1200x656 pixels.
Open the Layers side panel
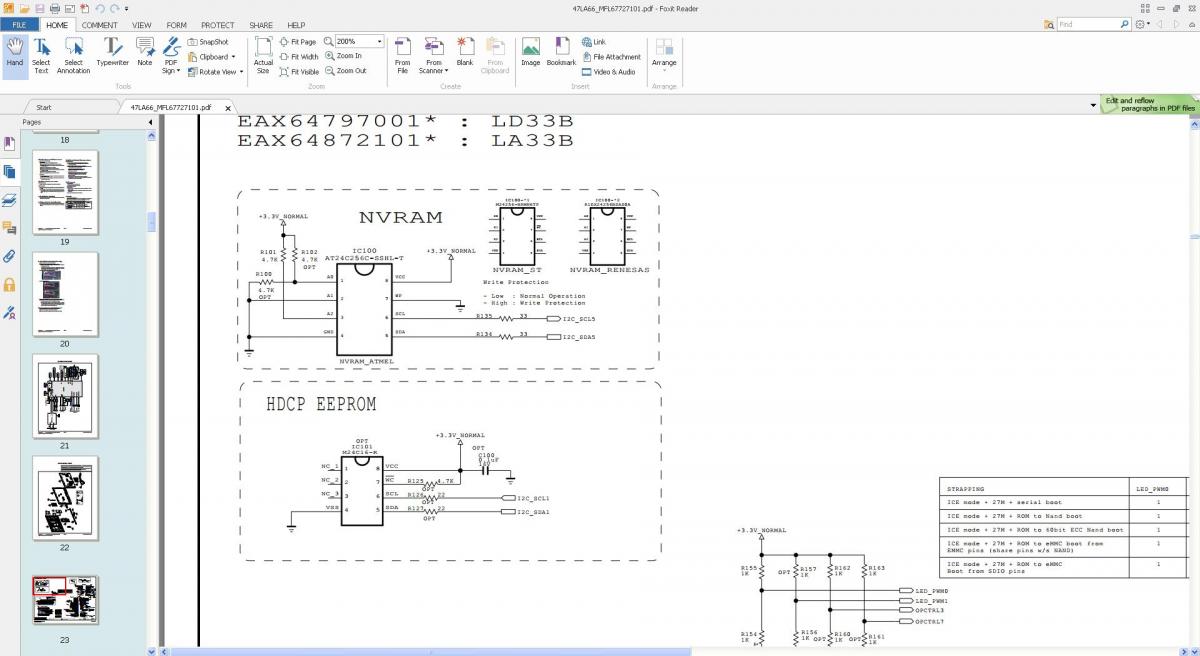(10, 200)
